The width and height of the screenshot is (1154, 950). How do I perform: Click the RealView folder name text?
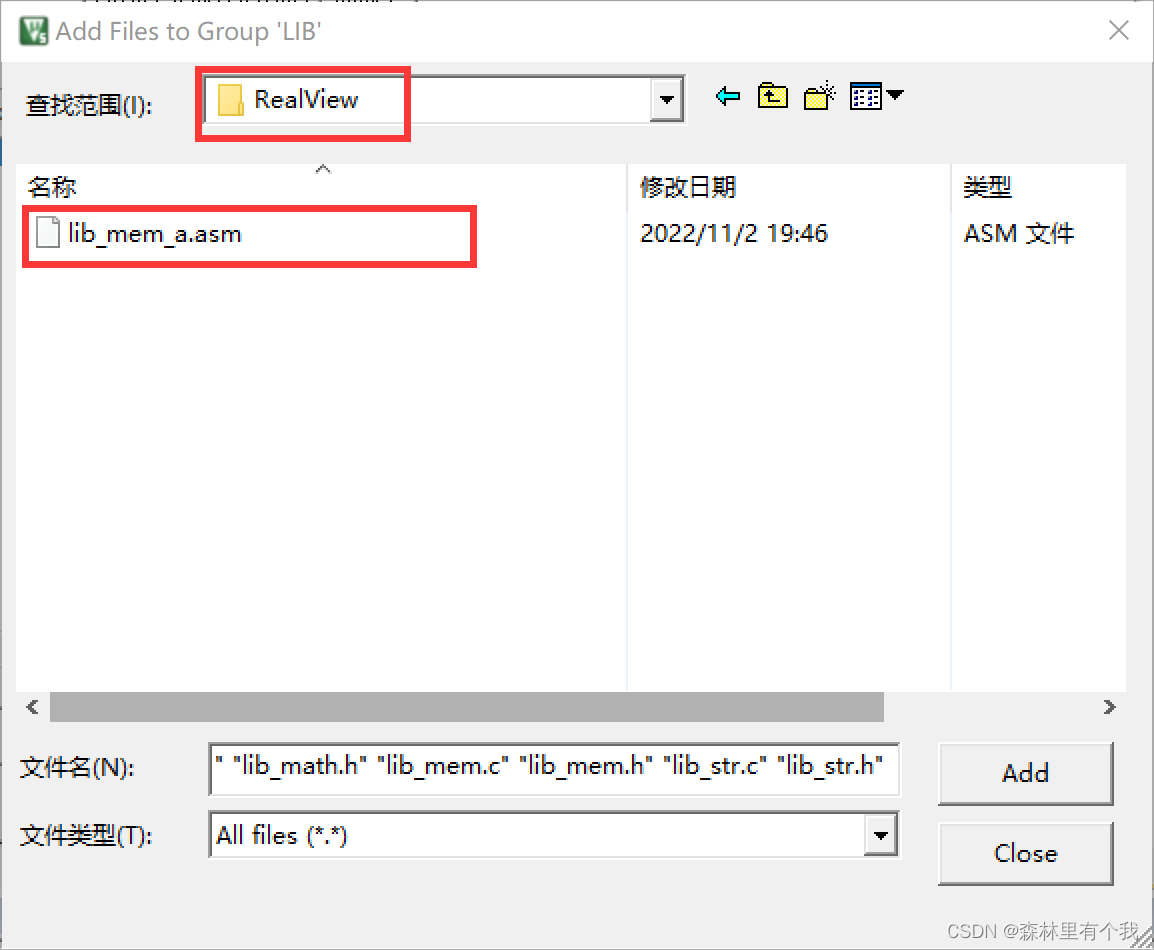pos(306,99)
